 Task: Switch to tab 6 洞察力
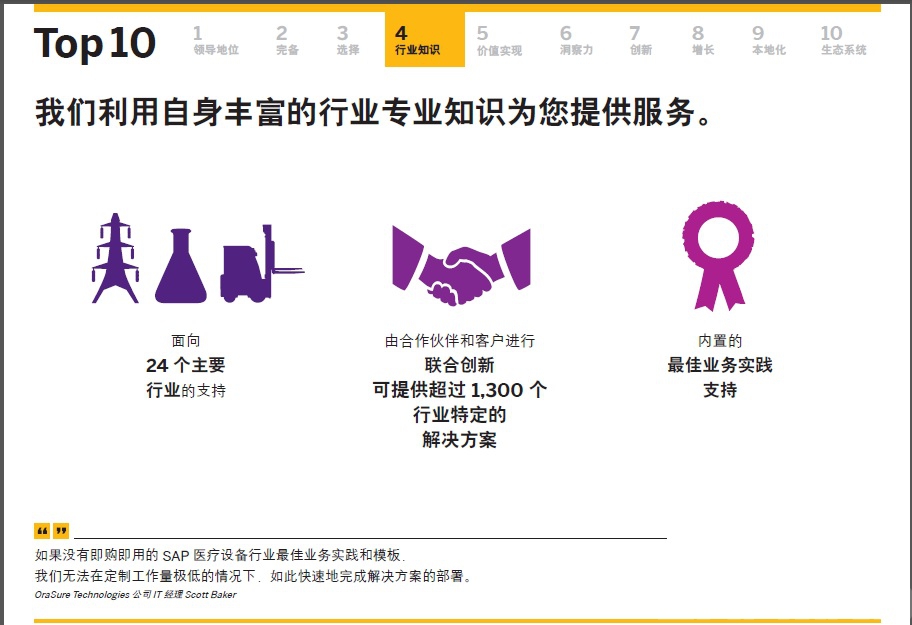pos(576,41)
